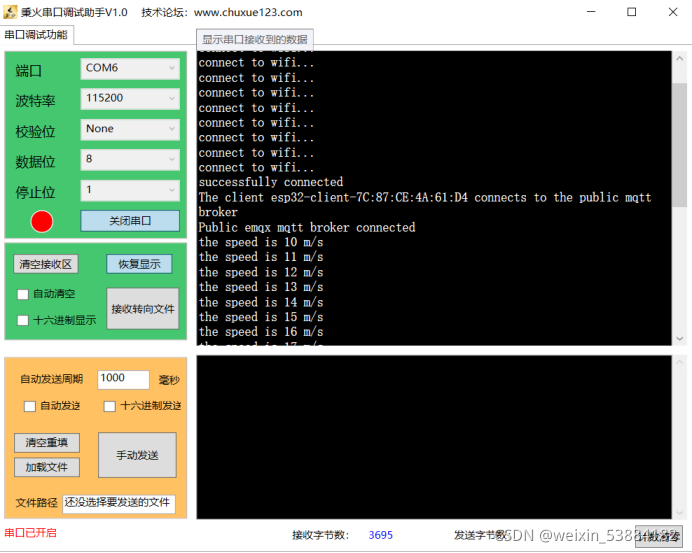Minimize the serial debug window
The image size is (692, 553).
click(x=591, y=12)
